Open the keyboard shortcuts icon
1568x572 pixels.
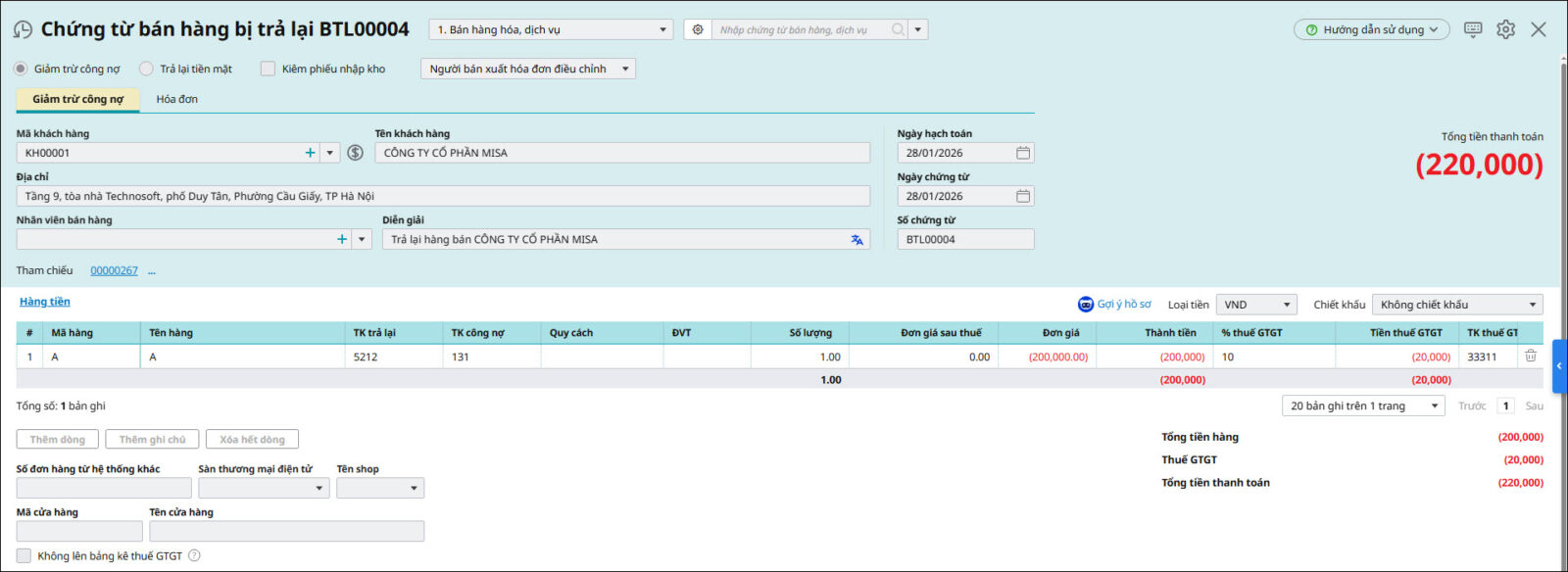pyautogui.click(x=1473, y=29)
